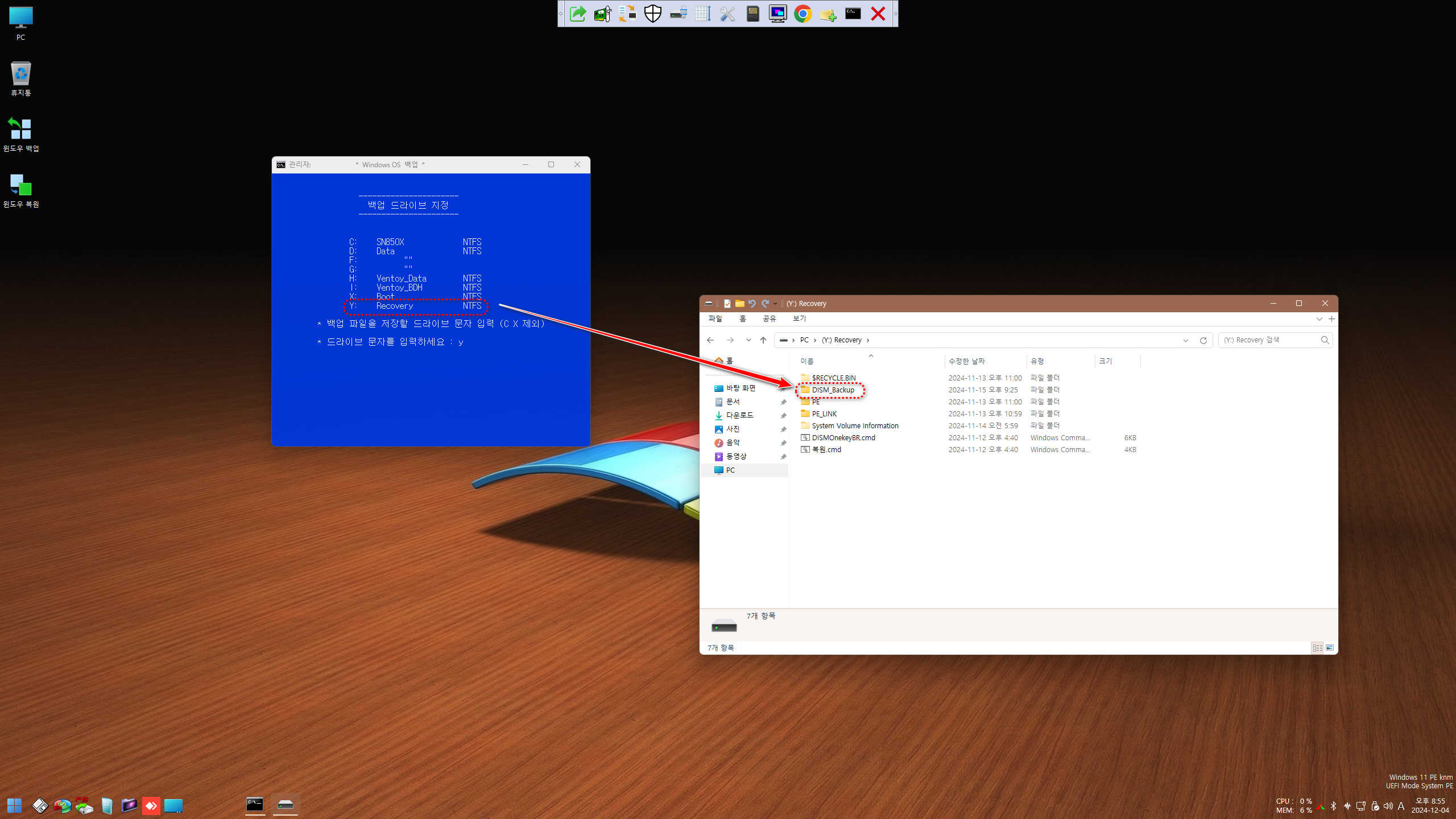Click the memory card icon in top toolbar

(753, 14)
